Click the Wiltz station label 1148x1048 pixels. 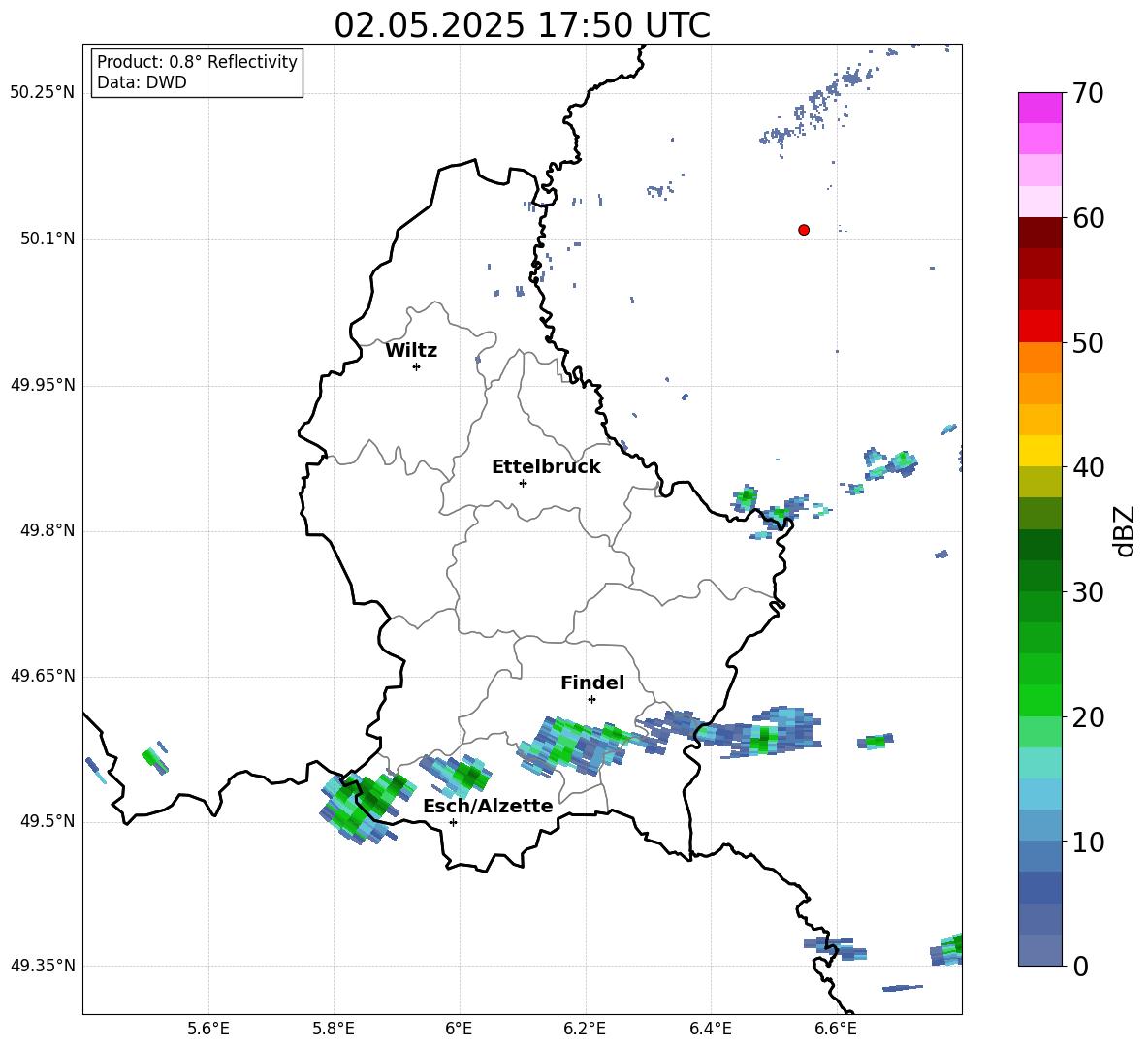[411, 351]
